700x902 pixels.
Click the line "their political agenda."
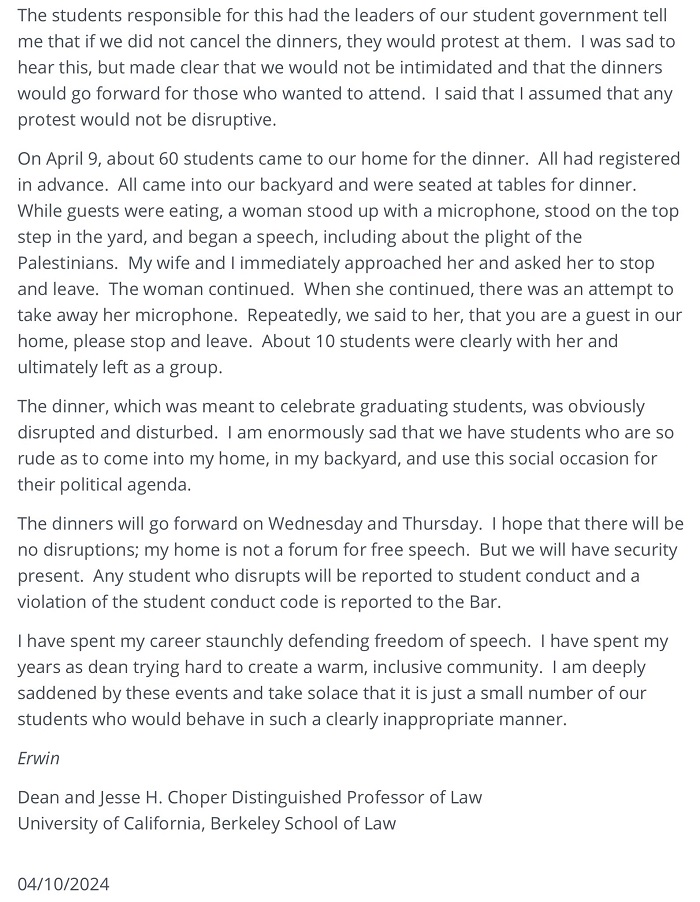(x=104, y=484)
